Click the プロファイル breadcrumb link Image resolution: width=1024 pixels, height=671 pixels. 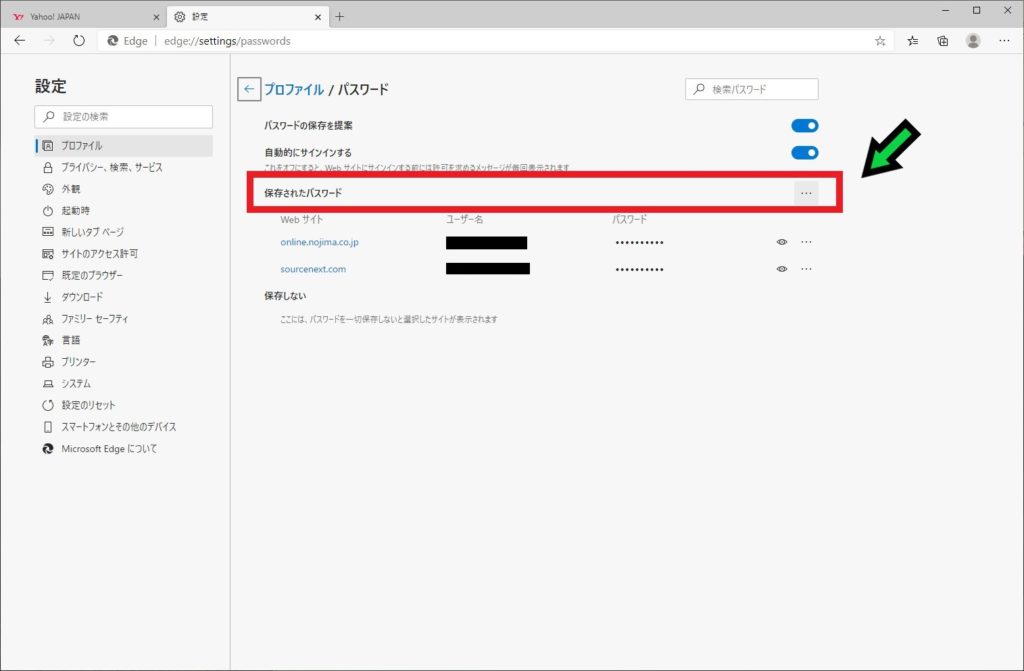[293, 89]
